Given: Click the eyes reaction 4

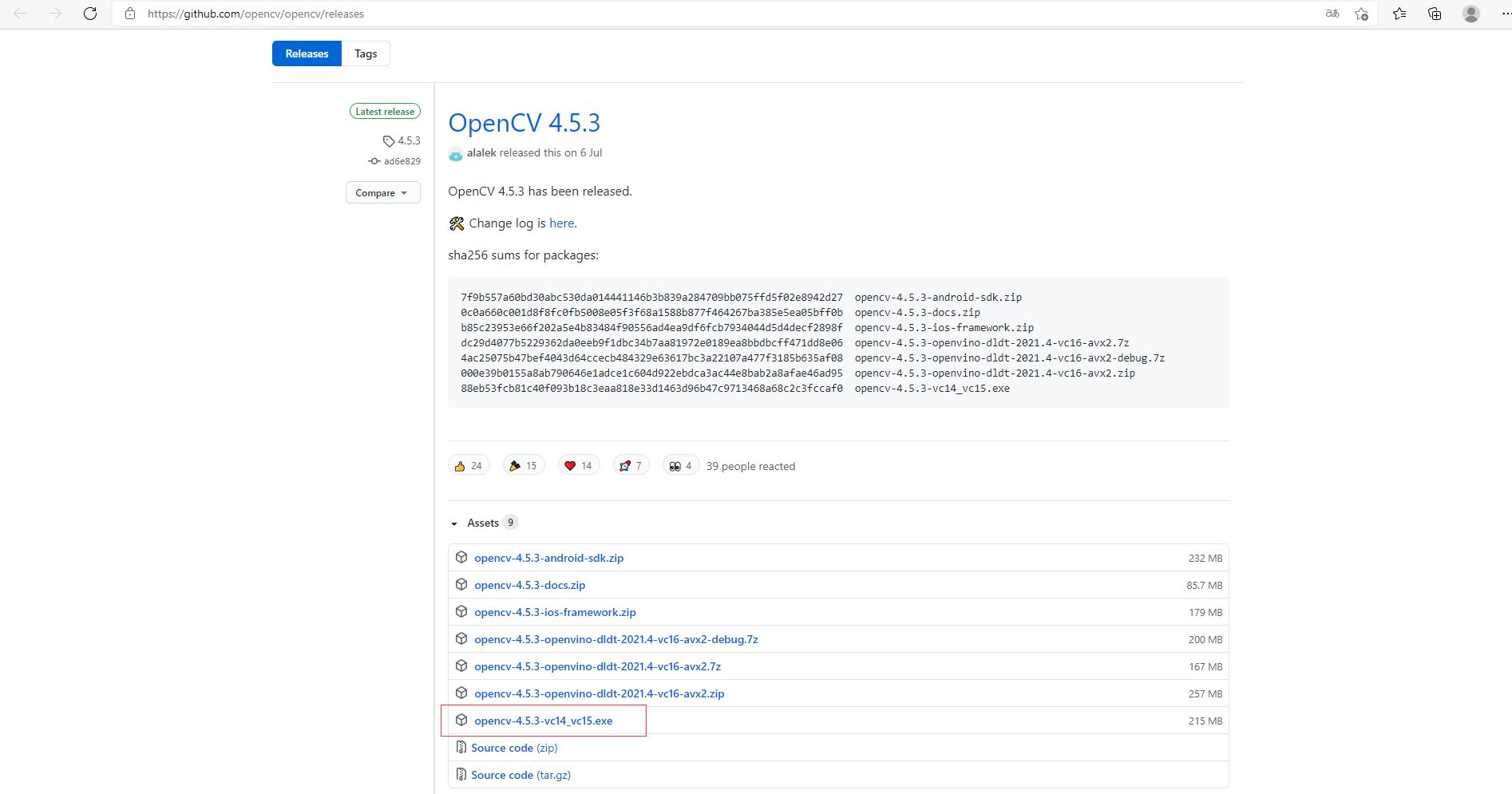Looking at the screenshot, I should [x=681, y=465].
